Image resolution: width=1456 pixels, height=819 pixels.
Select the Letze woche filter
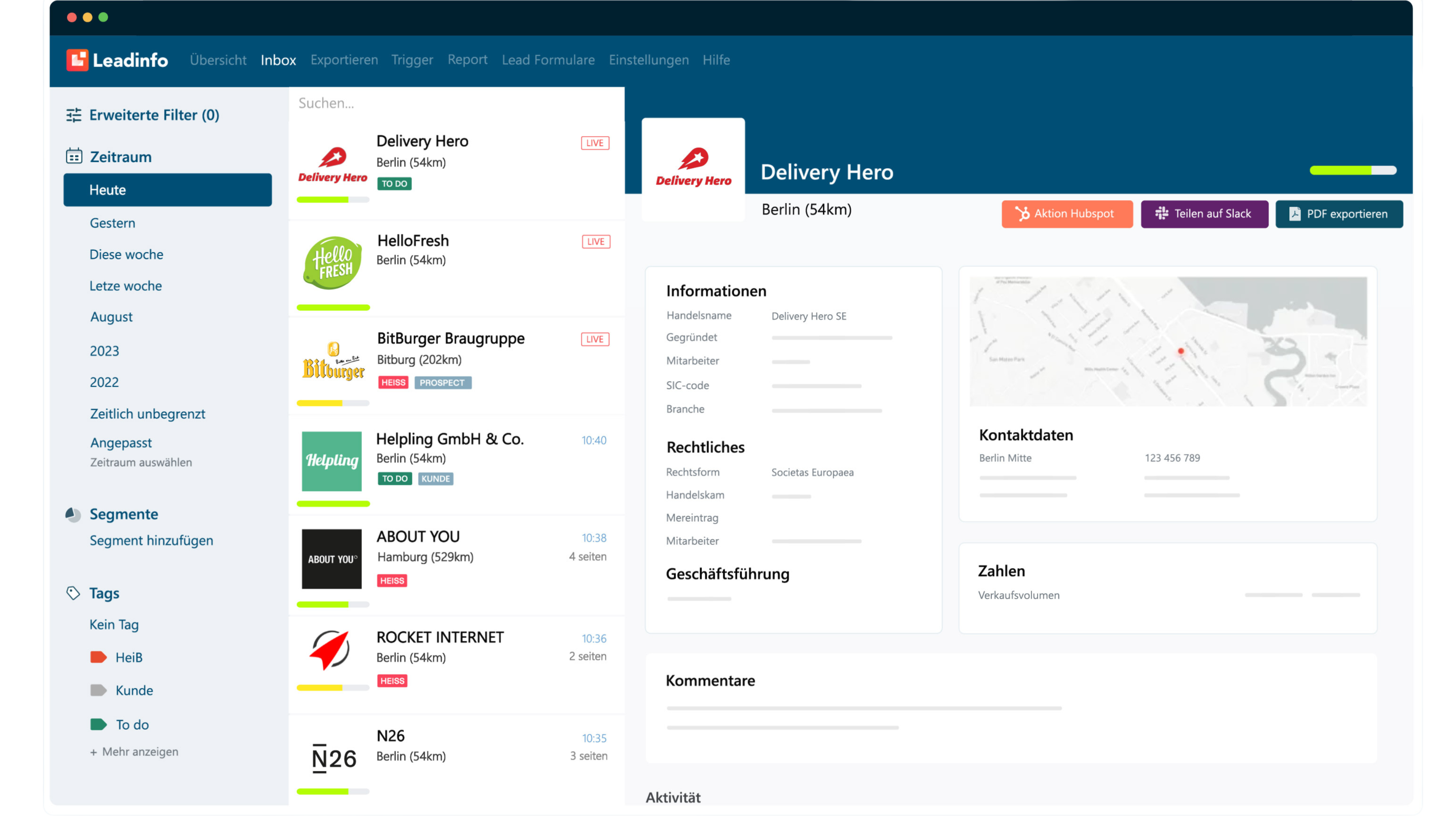pyautogui.click(x=126, y=285)
